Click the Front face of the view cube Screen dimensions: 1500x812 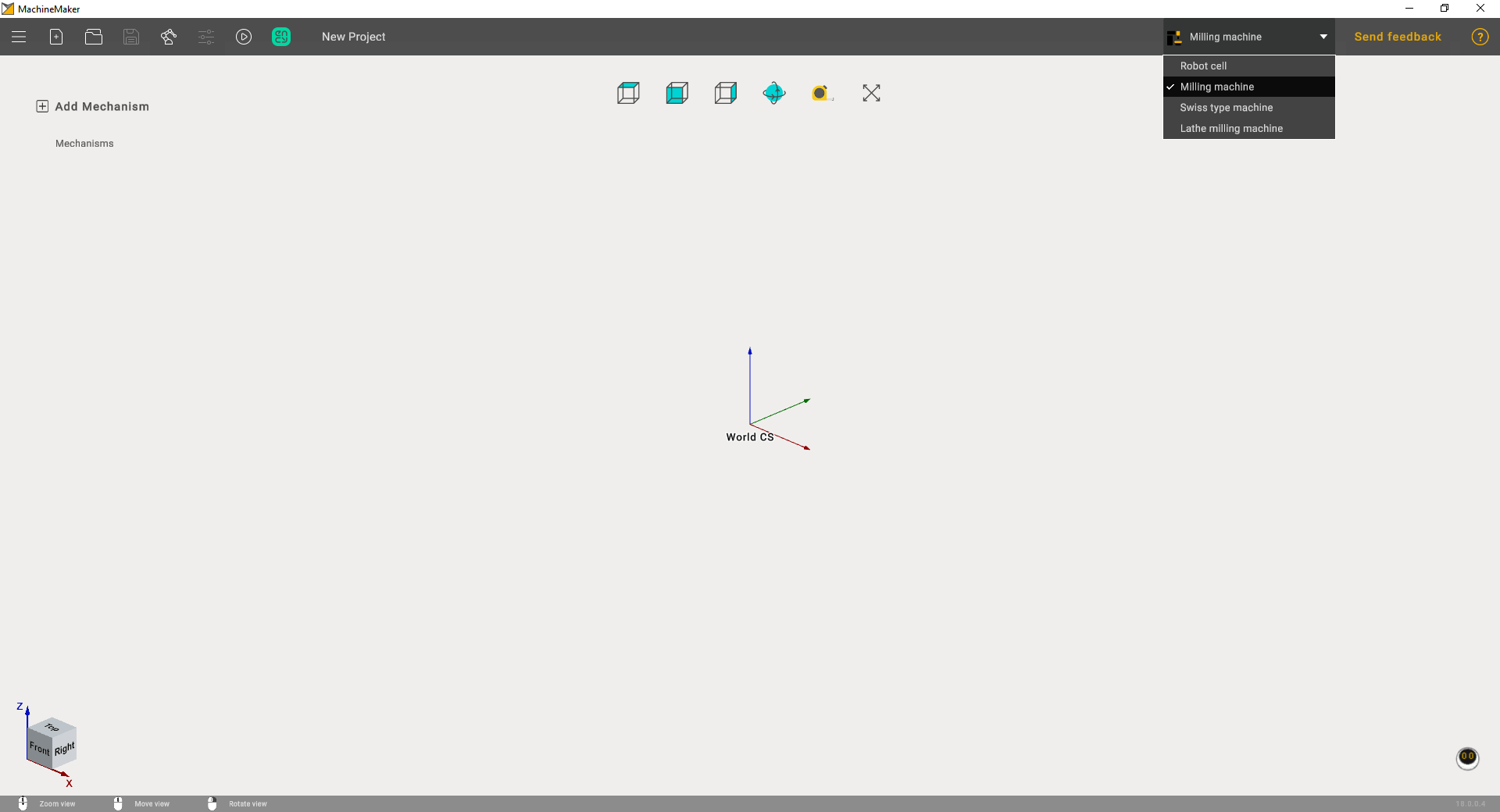click(39, 748)
